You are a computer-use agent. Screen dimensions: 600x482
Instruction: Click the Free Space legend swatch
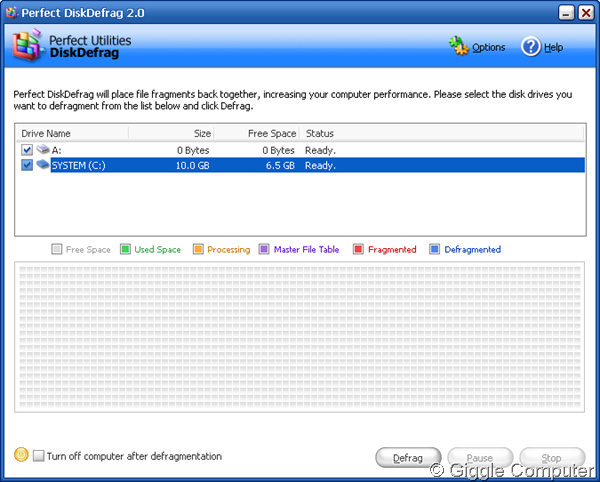click(57, 249)
